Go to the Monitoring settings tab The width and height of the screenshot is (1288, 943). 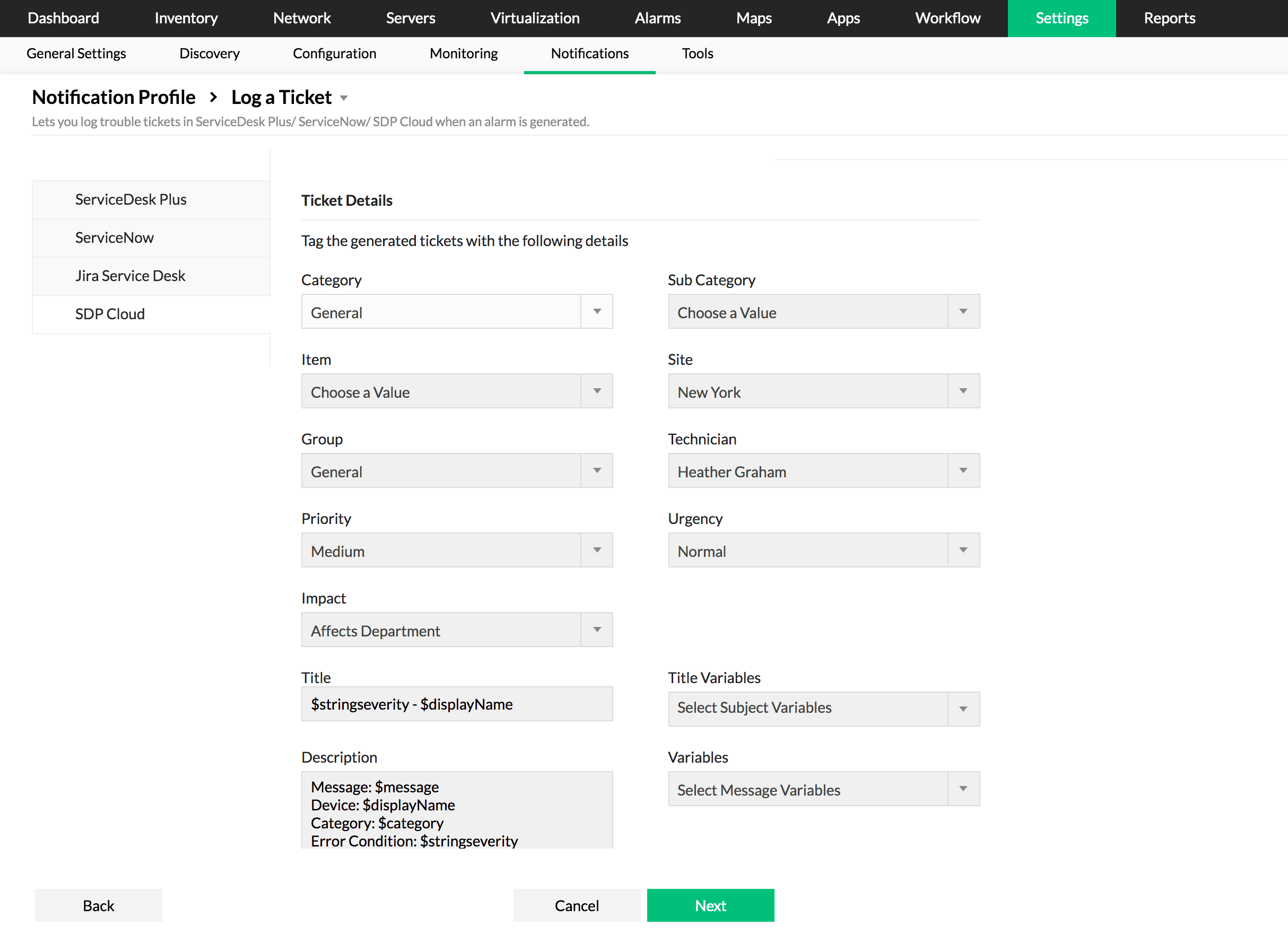pyautogui.click(x=463, y=54)
